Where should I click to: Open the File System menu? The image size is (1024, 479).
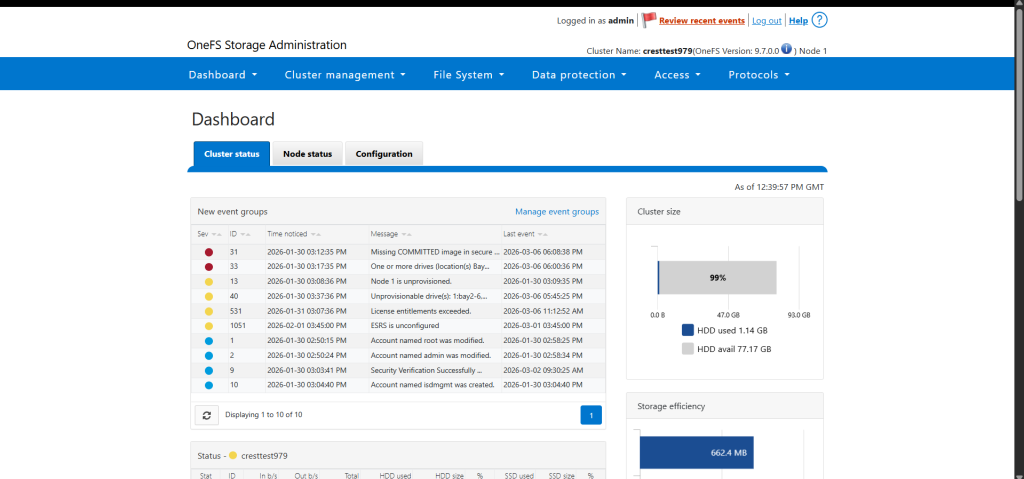pos(469,74)
